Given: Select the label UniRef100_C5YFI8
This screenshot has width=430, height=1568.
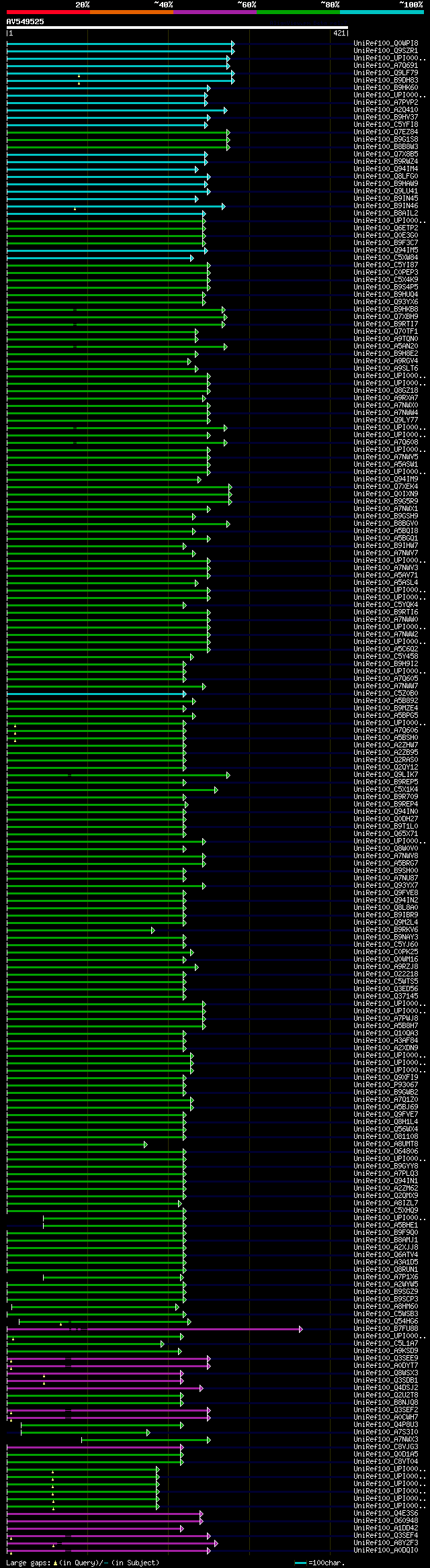Looking at the screenshot, I should coord(386,125).
